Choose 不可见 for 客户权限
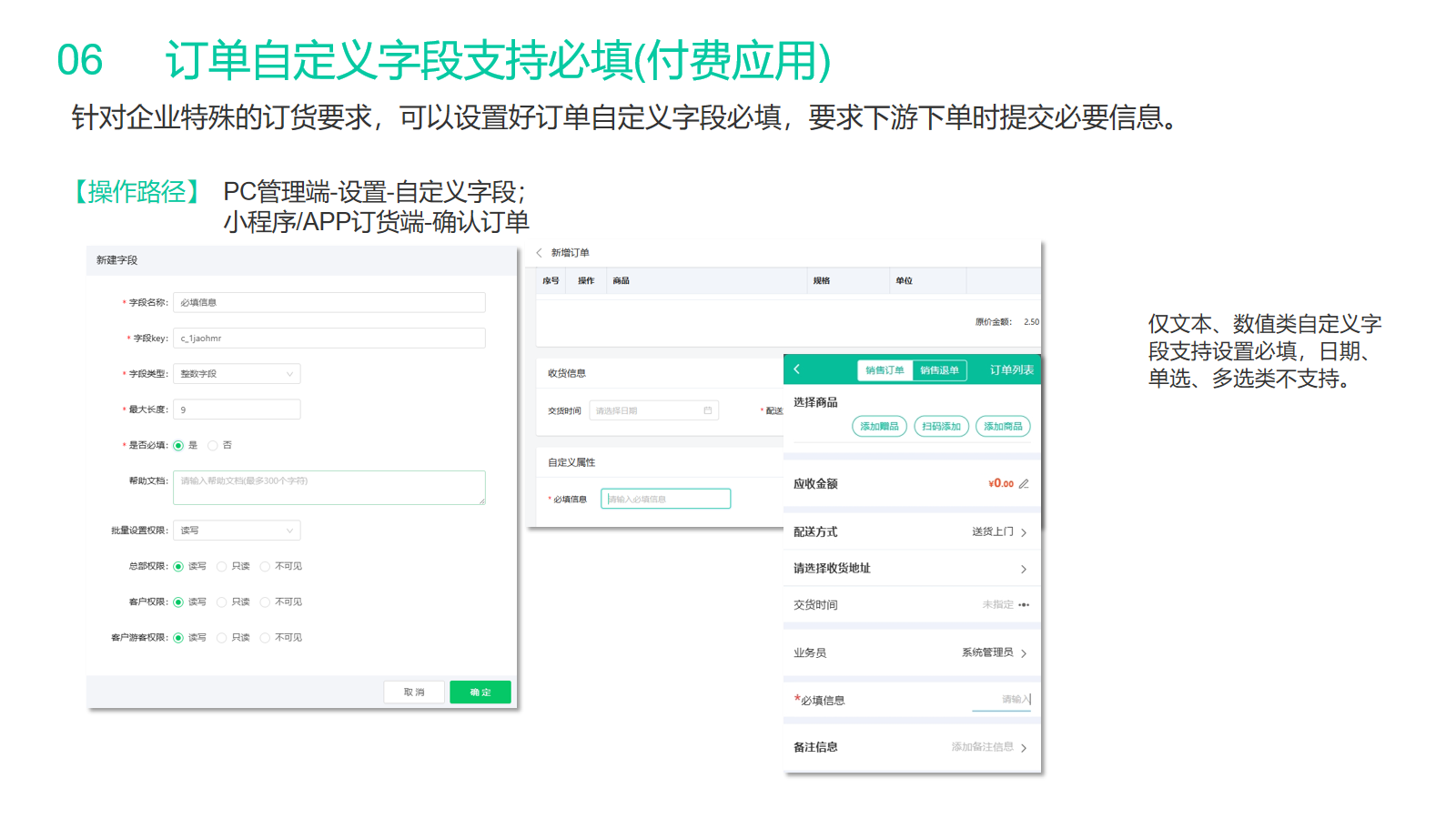Image resolution: width=1456 pixels, height=819 pixels. [x=266, y=602]
